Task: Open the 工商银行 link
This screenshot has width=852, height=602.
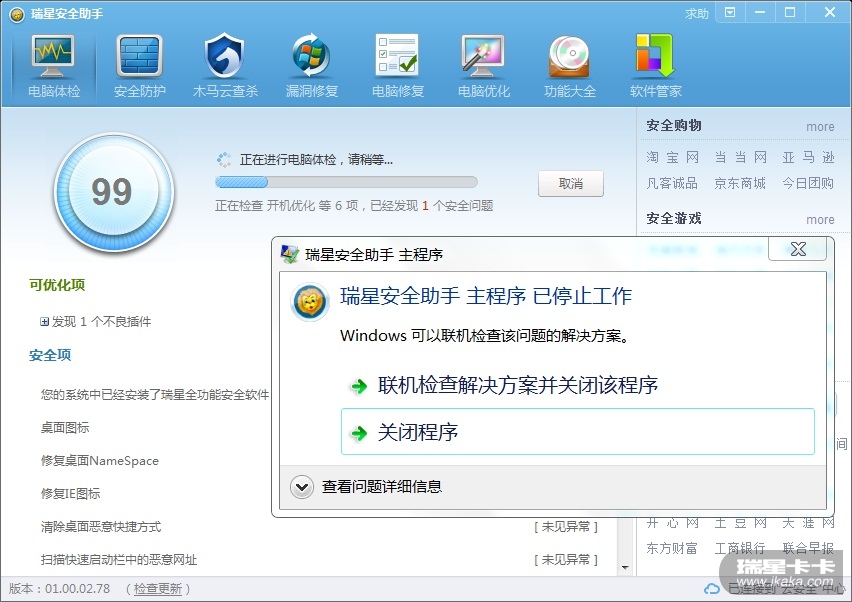Action: pyautogui.click(x=740, y=548)
